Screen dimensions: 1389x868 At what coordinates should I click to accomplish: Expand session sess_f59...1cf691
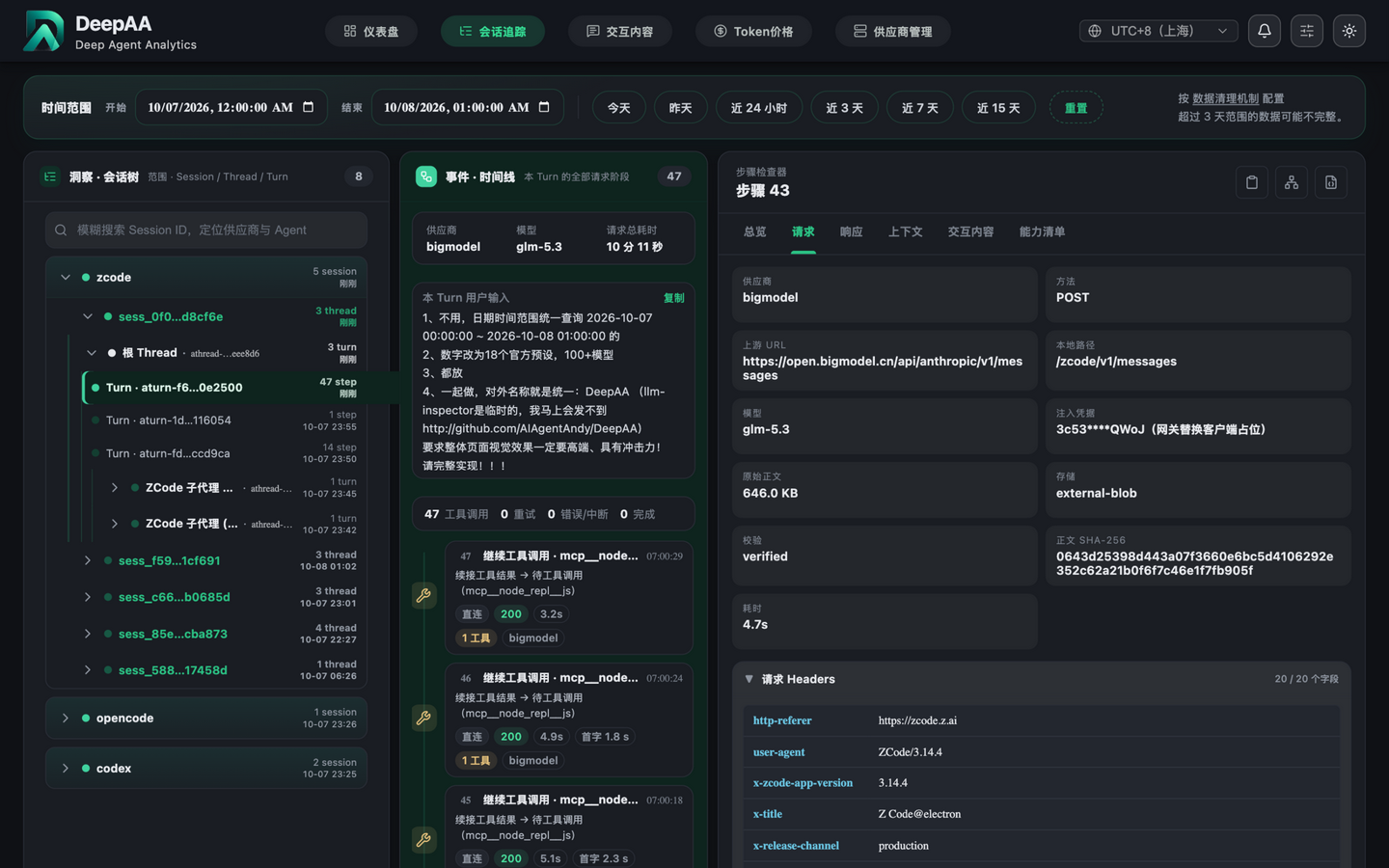click(x=88, y=560)
